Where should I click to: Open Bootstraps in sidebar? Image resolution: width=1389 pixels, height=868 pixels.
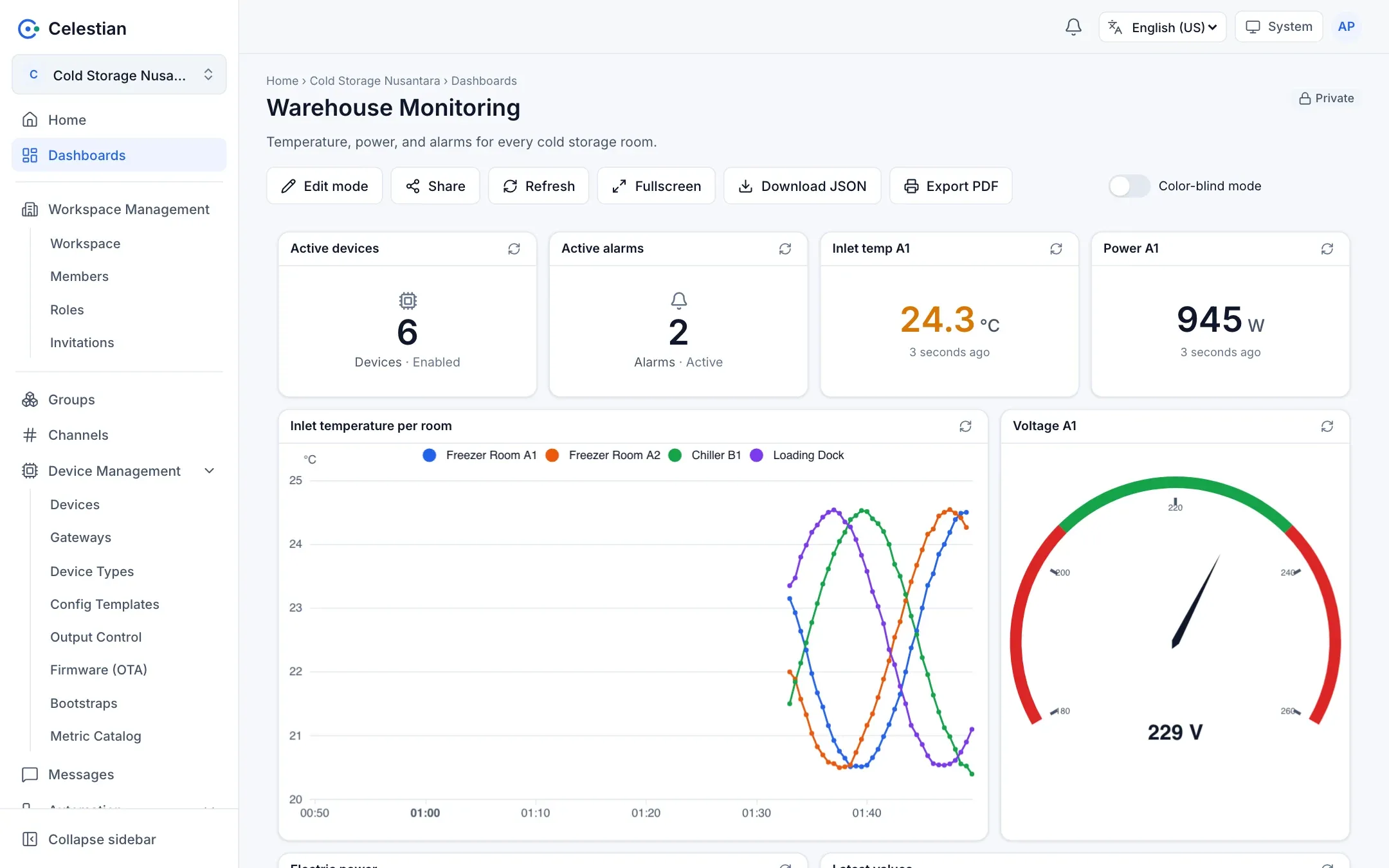coord(84,703)
